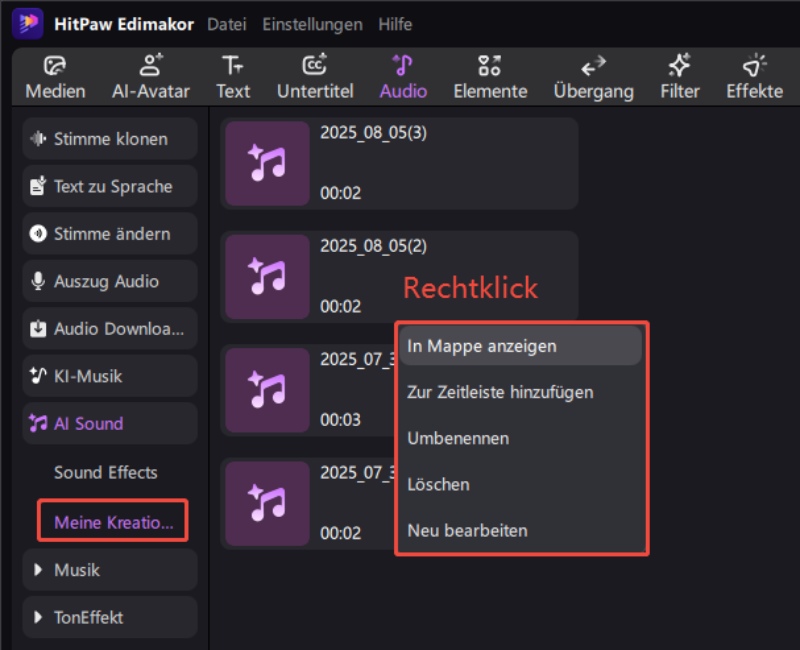Select the Meine Kreatio... sub-item
This screenshot has width=800, height=650.
(x=113, y=521)
